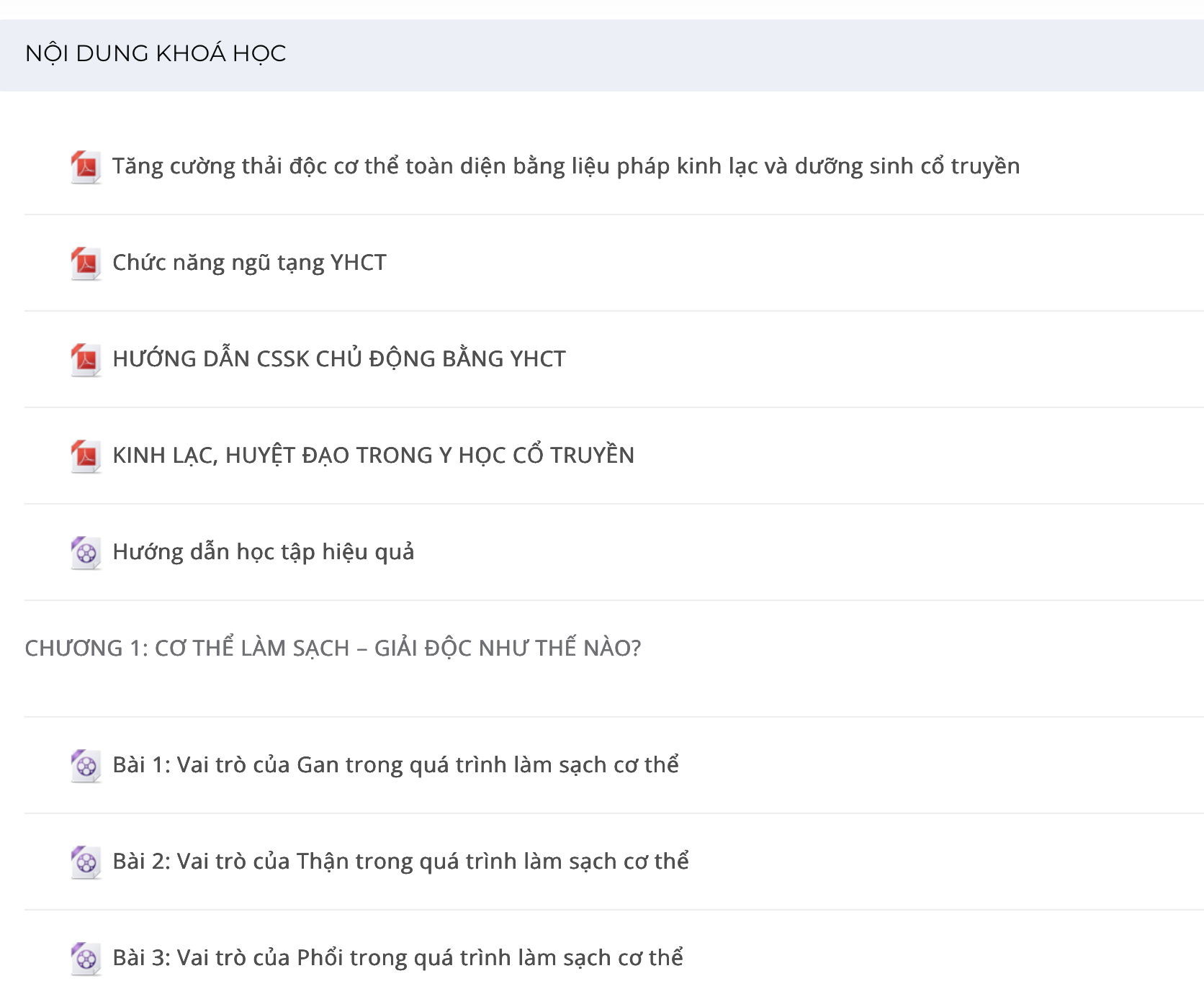Click PDF icon beside 'Tăng cường thải độc'
Screen dimensions: 1204x999
pyautogui.click(x=86, y=167)
